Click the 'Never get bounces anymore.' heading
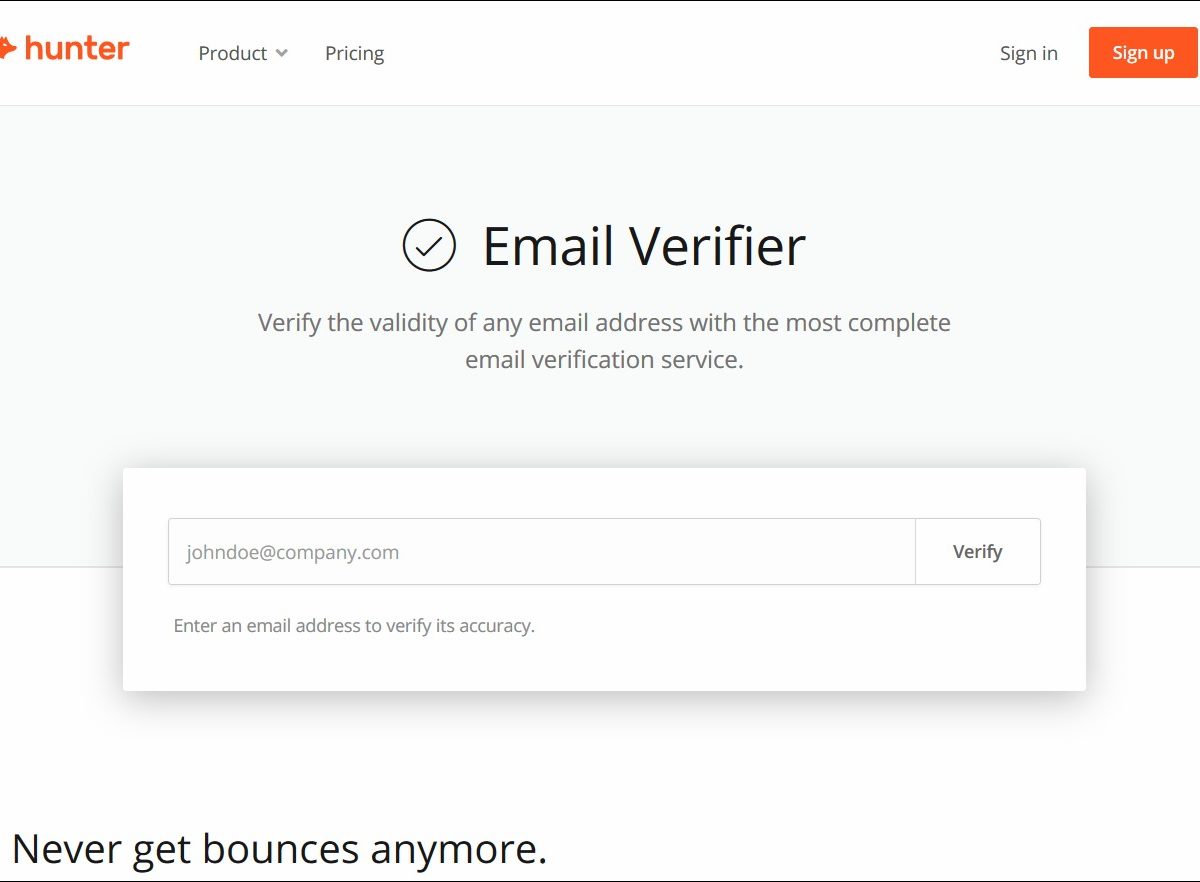This screenshot has height=882, width=1200. coord(280,849)
